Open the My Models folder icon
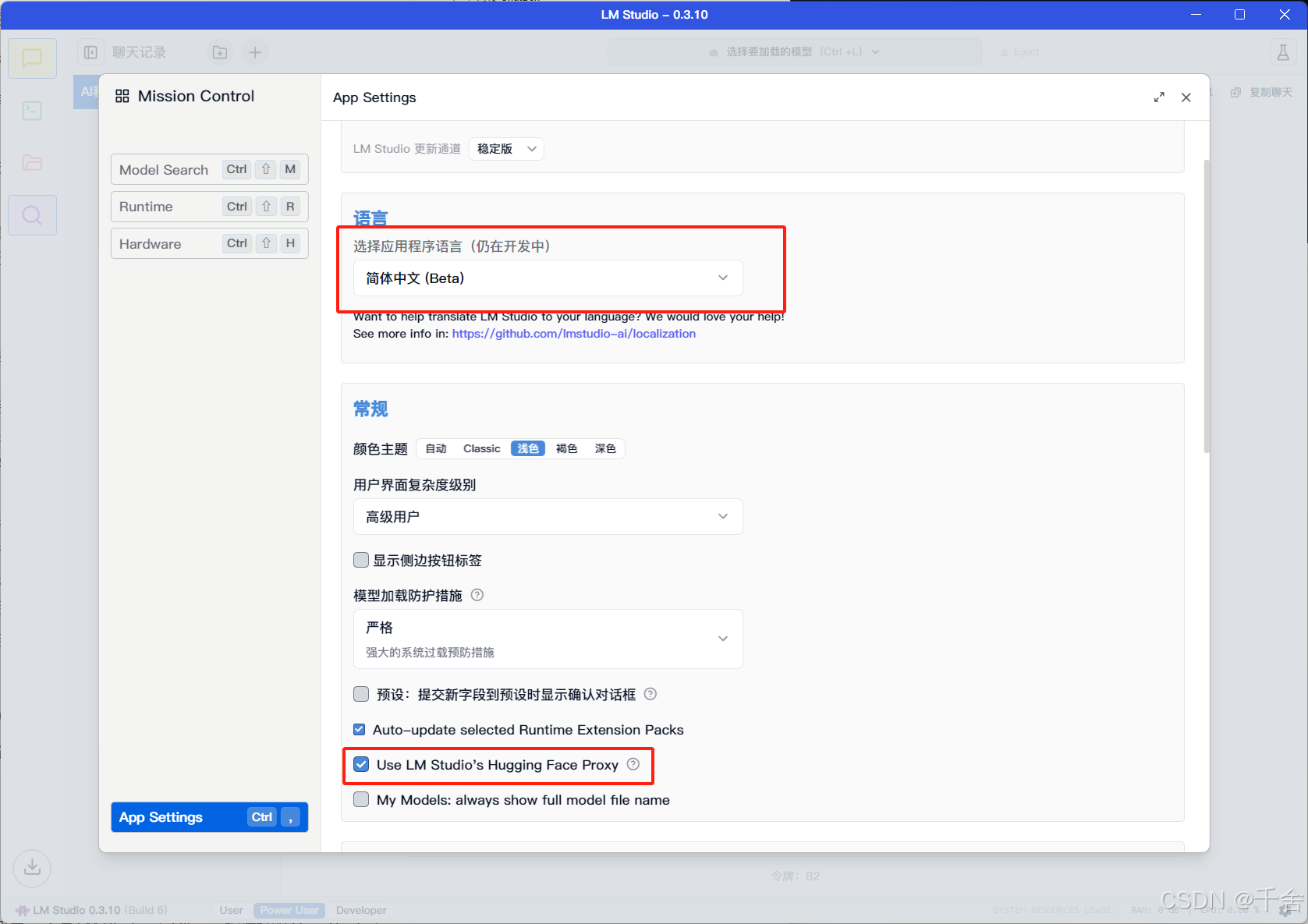This screenshot has height=924, width=1308. click(32, 163)
